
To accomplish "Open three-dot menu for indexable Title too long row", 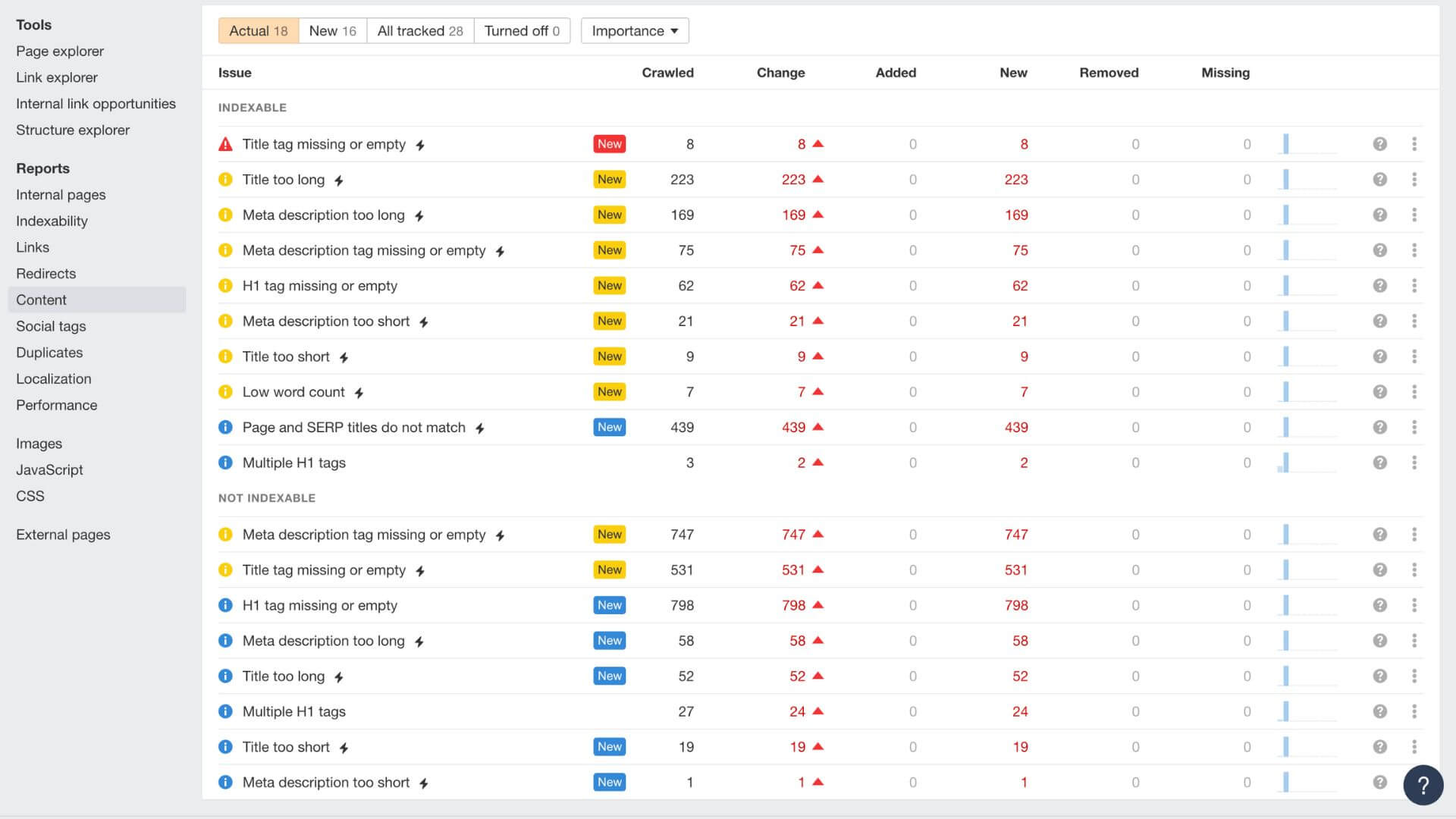I will [1414, 180].
